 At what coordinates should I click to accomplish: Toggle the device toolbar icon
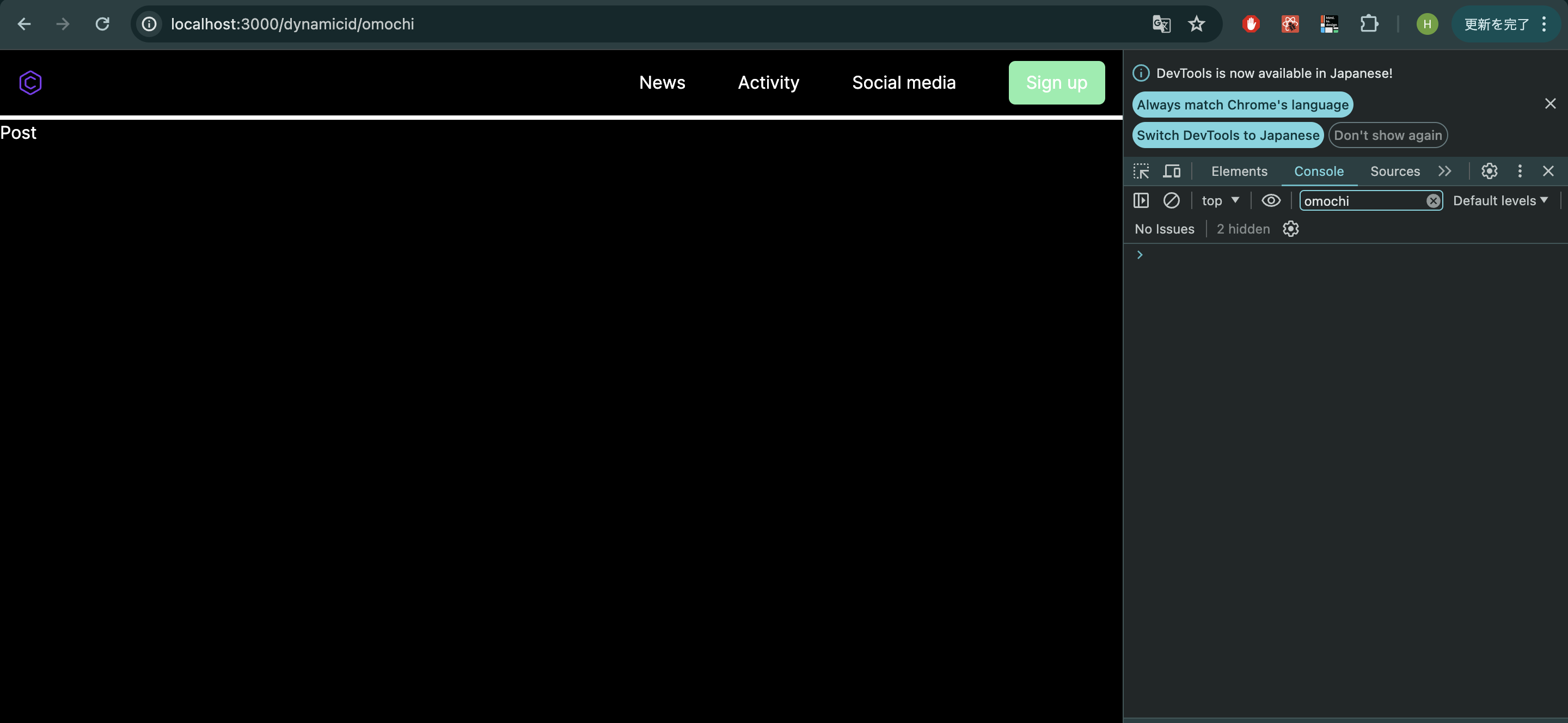click(1172, 171)
